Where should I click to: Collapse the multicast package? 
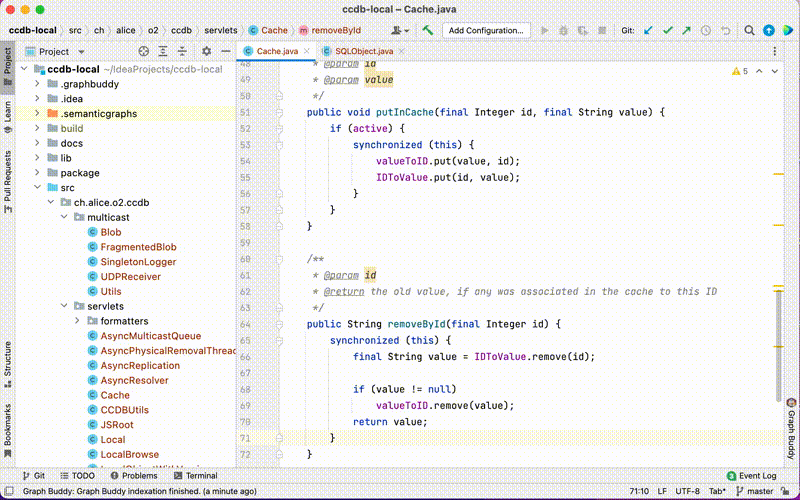point(65,217)
